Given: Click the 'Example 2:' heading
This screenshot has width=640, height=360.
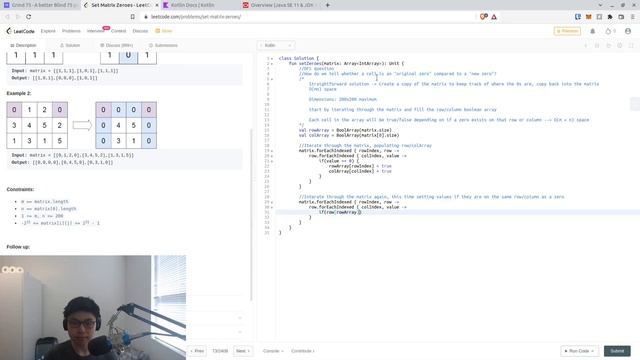Looking at the screenshot, I should point(19,93).
